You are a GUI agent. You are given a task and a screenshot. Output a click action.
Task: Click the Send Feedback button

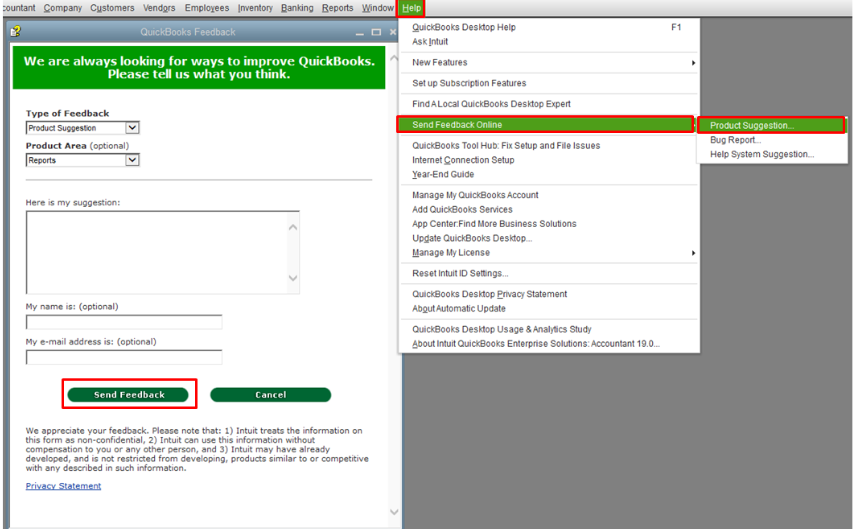(x=128, y=395)
